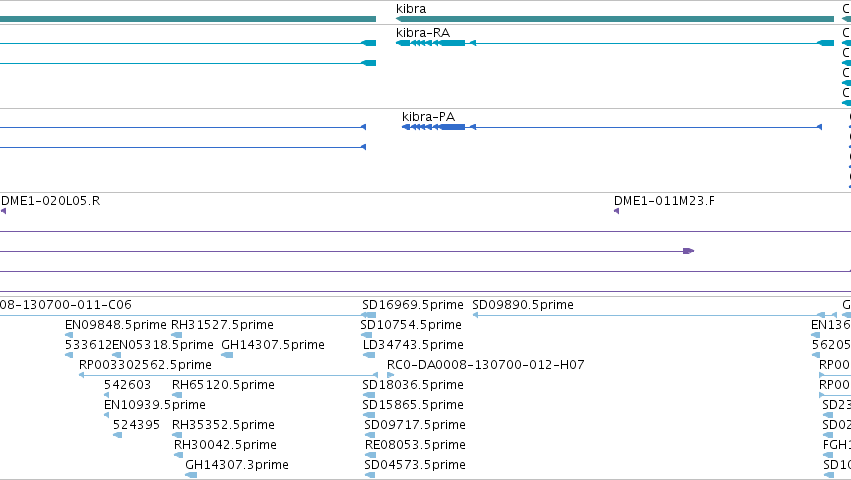The width and height of the screenshot is (851, 480).
Task: Select the RH35352.5prime label
Action: point(223,425)
